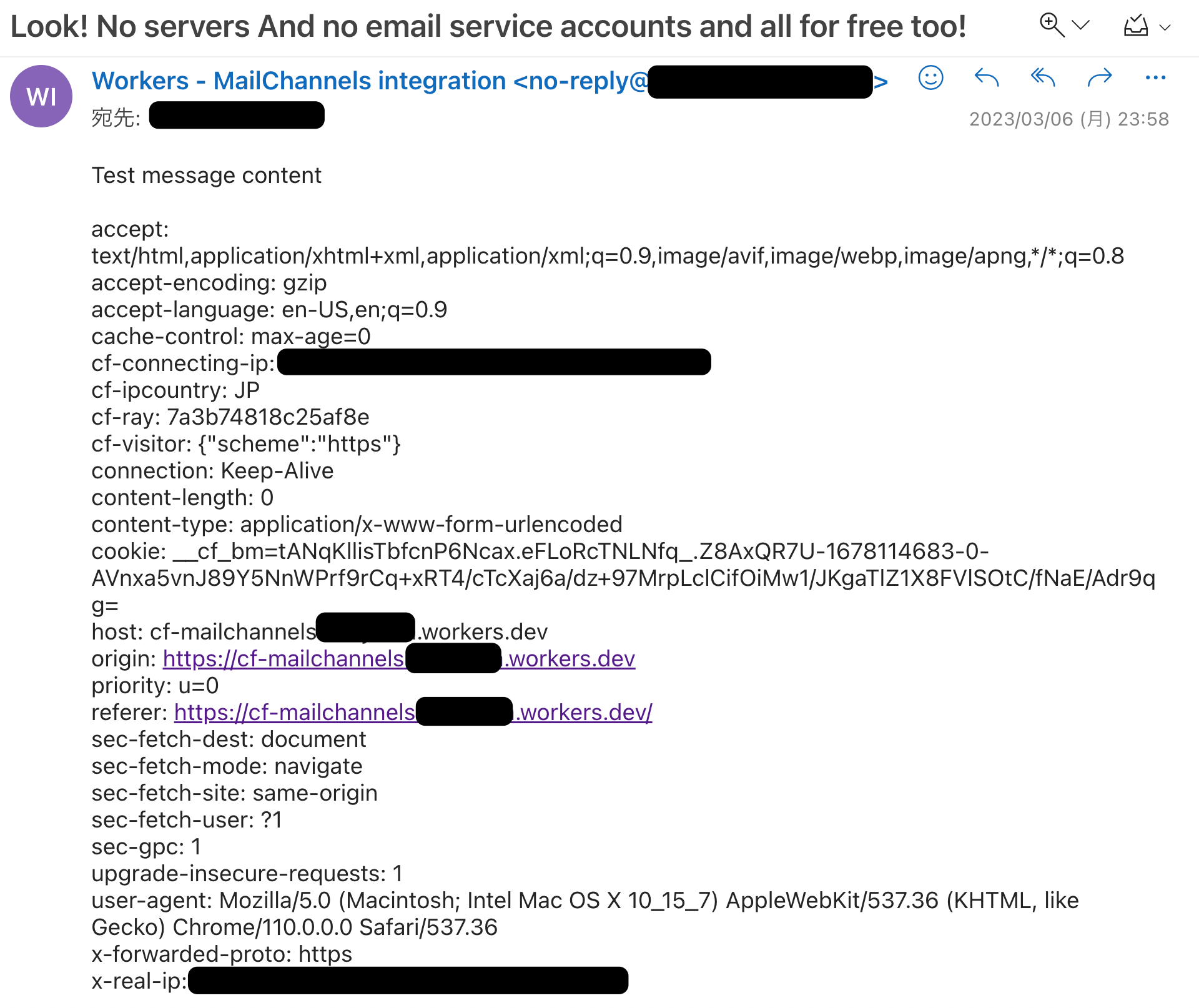Click the 2023/03/06 timestamp
Image resolution: width=1199 pixels, height=1008 pixels.
(1069, 119)
